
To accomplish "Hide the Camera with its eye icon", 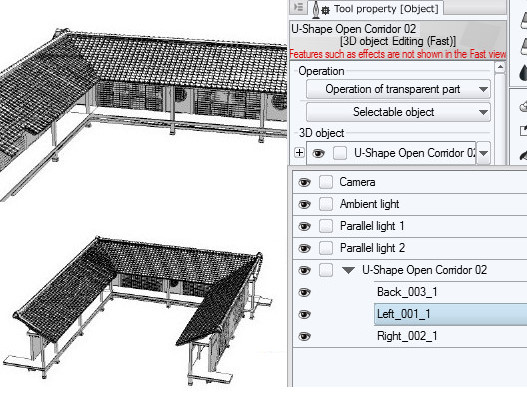I will [304, 182].
